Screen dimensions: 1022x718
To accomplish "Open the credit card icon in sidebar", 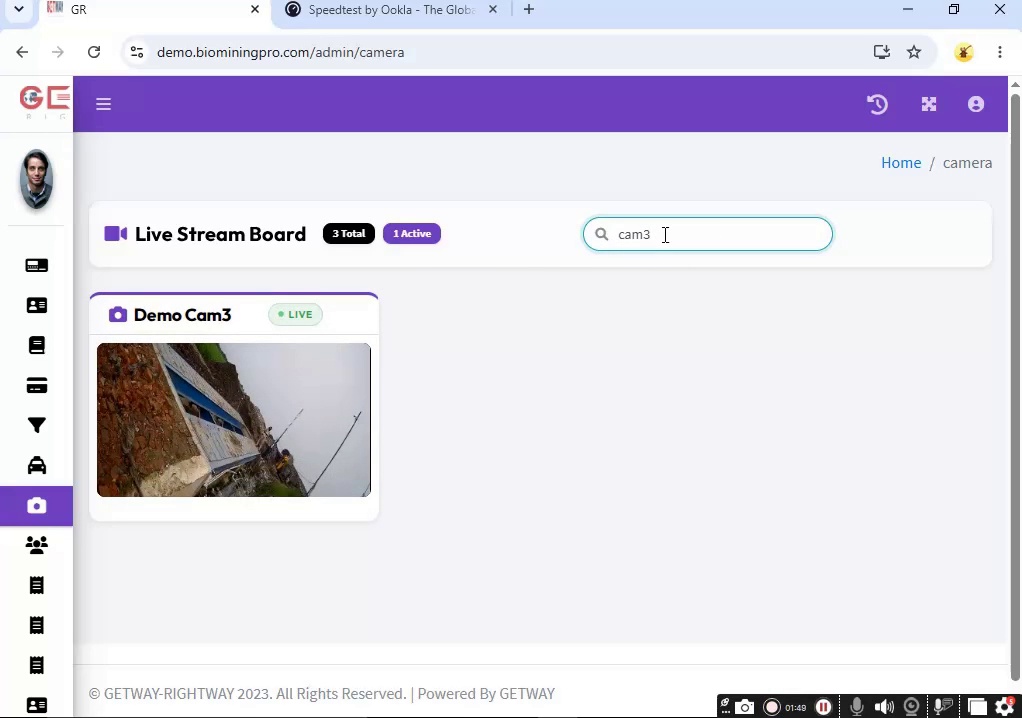I will pos(36,386).
